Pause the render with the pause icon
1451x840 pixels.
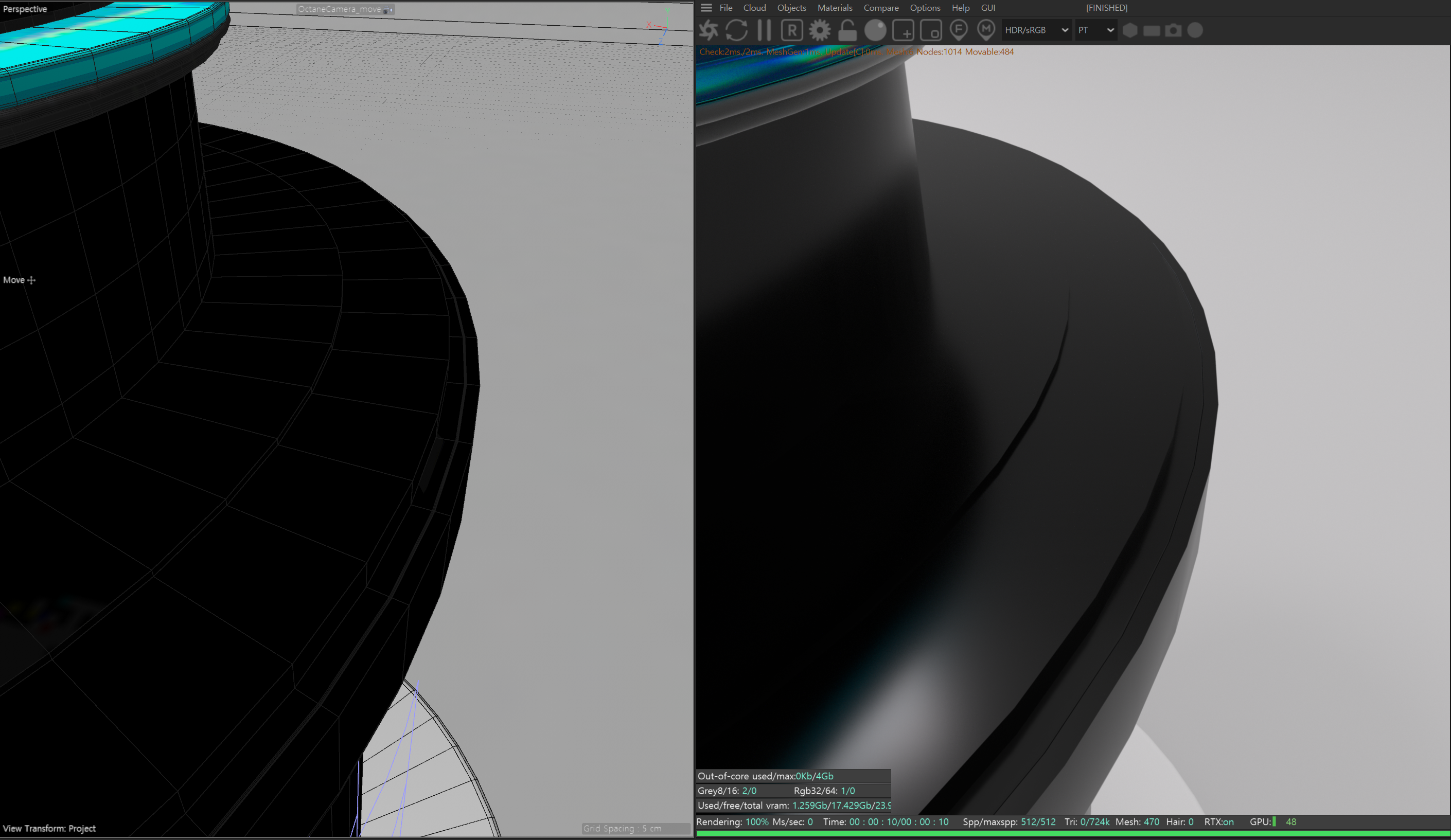[x=764, y=30]
